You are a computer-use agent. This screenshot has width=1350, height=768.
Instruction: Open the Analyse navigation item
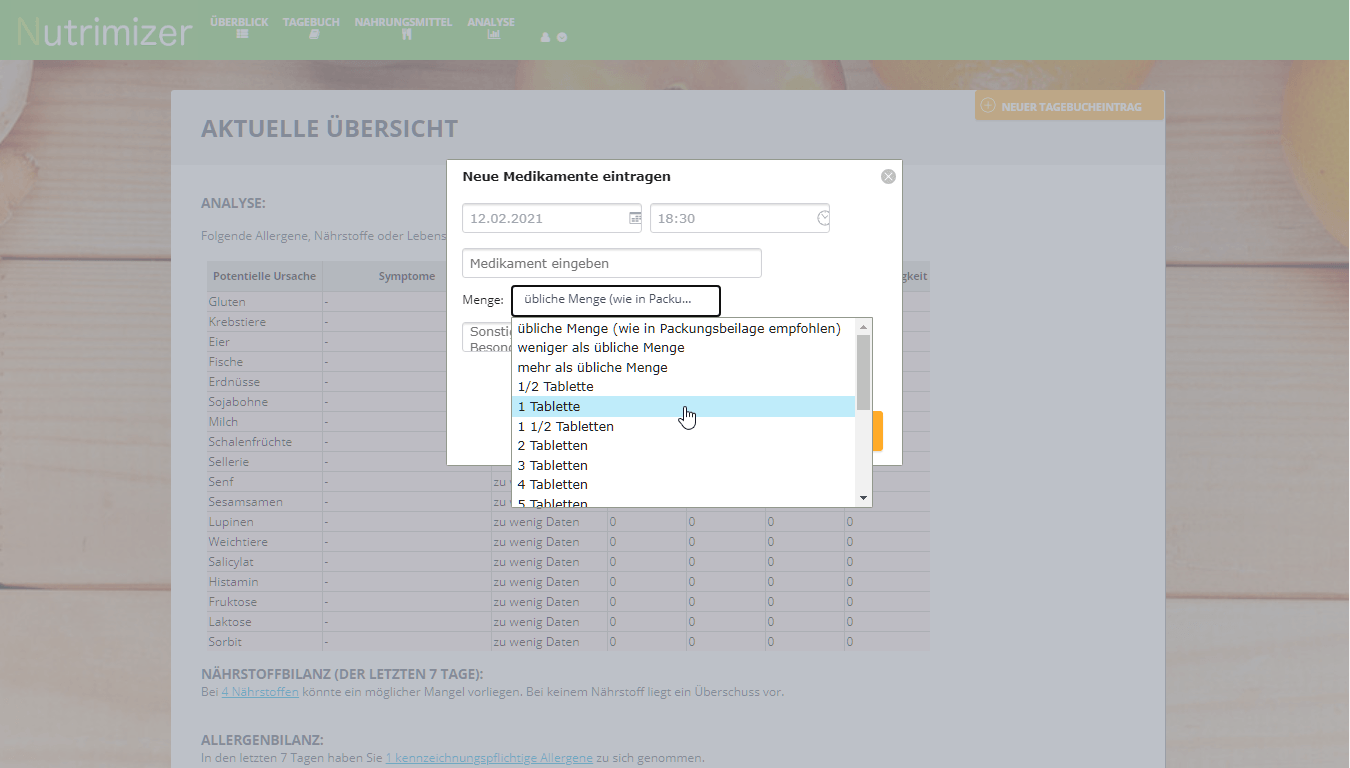[x=491, y=27]
